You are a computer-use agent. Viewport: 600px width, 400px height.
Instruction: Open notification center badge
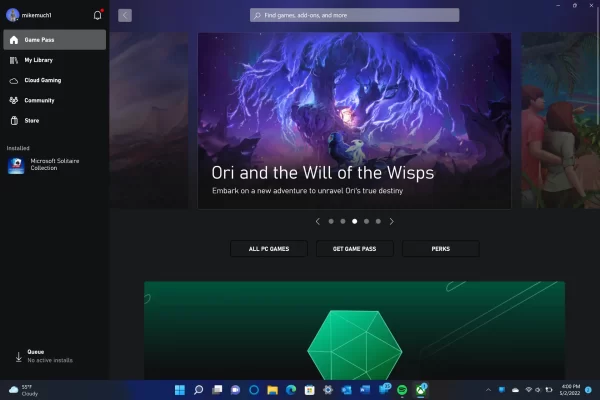pyautogui.click(x=589, y=390)
